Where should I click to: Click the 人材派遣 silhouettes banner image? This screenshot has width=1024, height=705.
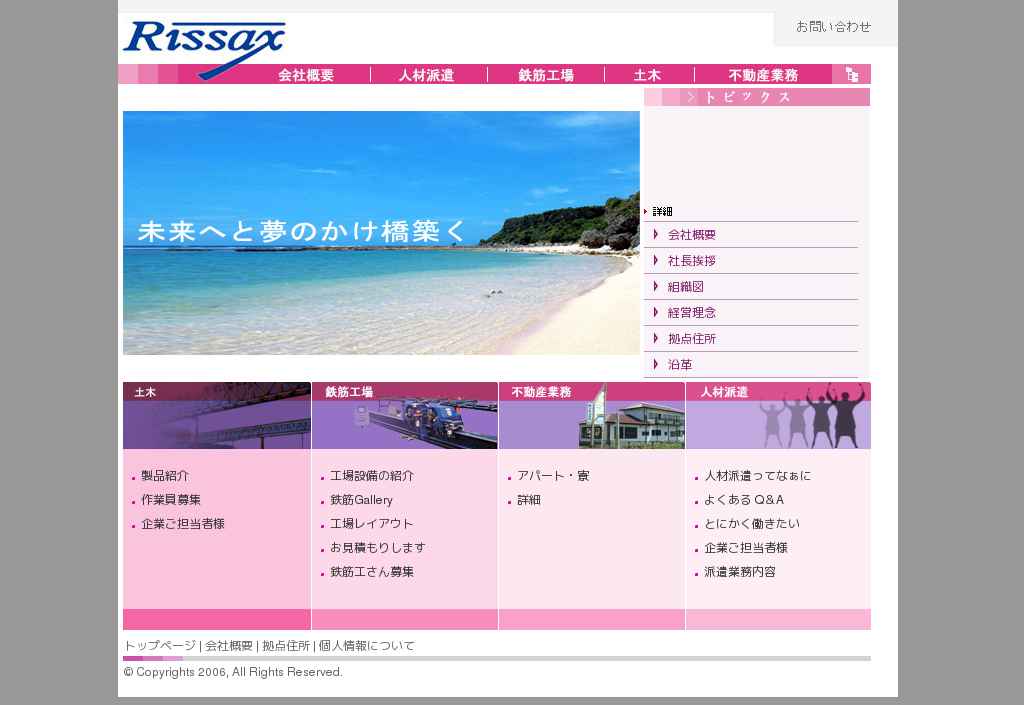[778, 416]
